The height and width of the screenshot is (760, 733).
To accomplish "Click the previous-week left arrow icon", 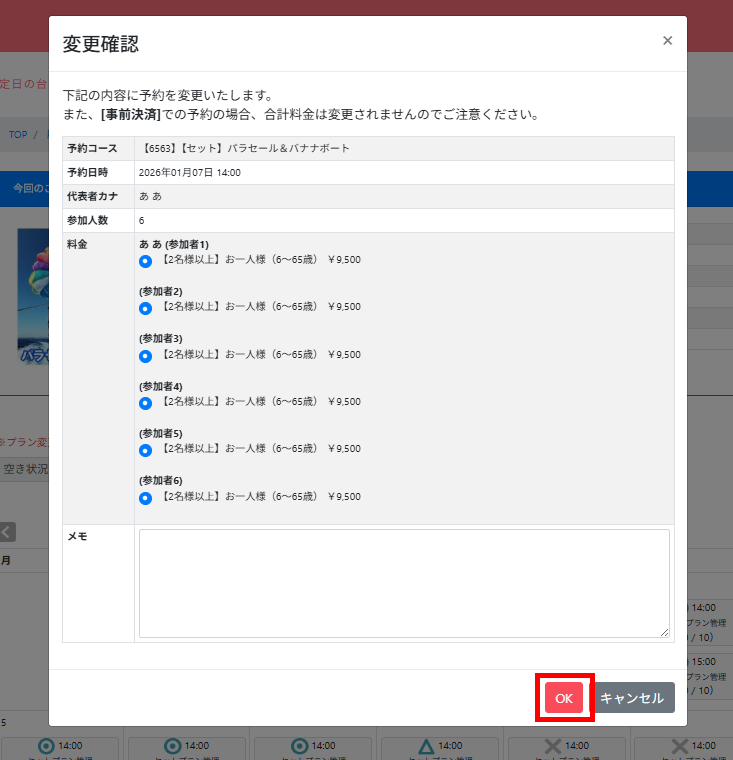I will pyautogui.click(x=8, y=532).
